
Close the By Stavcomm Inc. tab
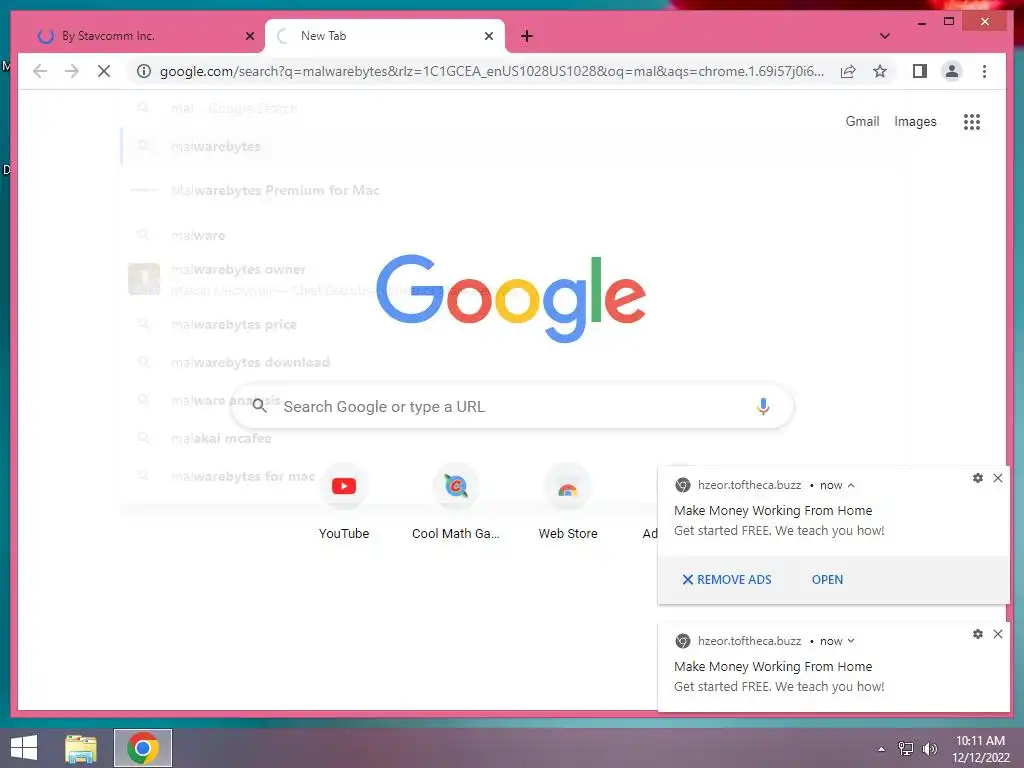pyautogui.click(x=249, y=36)
